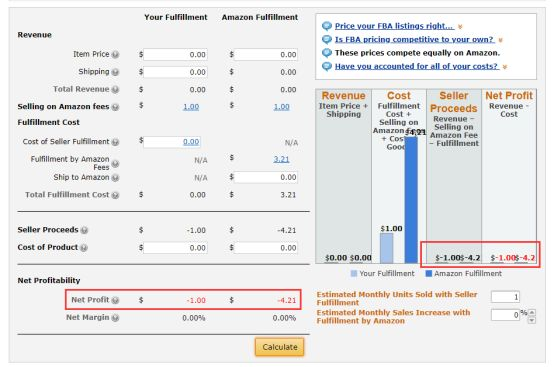Click help icon beside Net Profit

[115, 300]
